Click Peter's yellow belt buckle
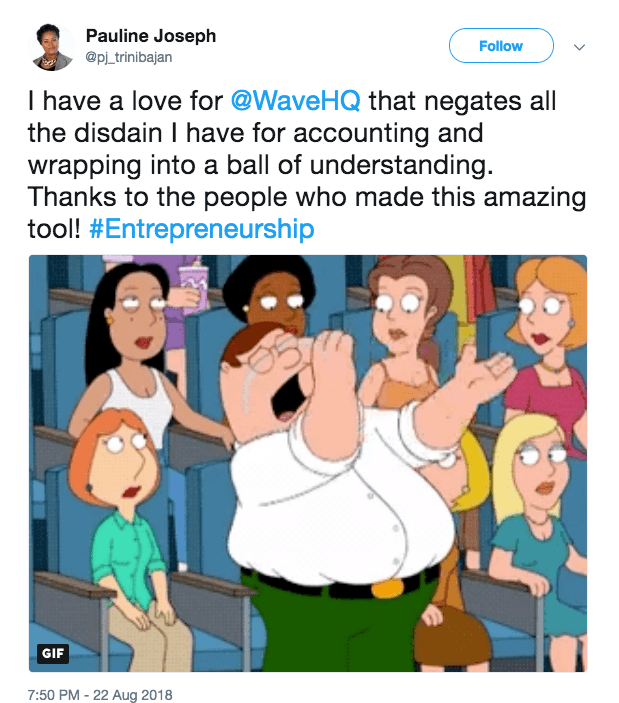This screenshot has height=703, width=619. click(388, 587)
